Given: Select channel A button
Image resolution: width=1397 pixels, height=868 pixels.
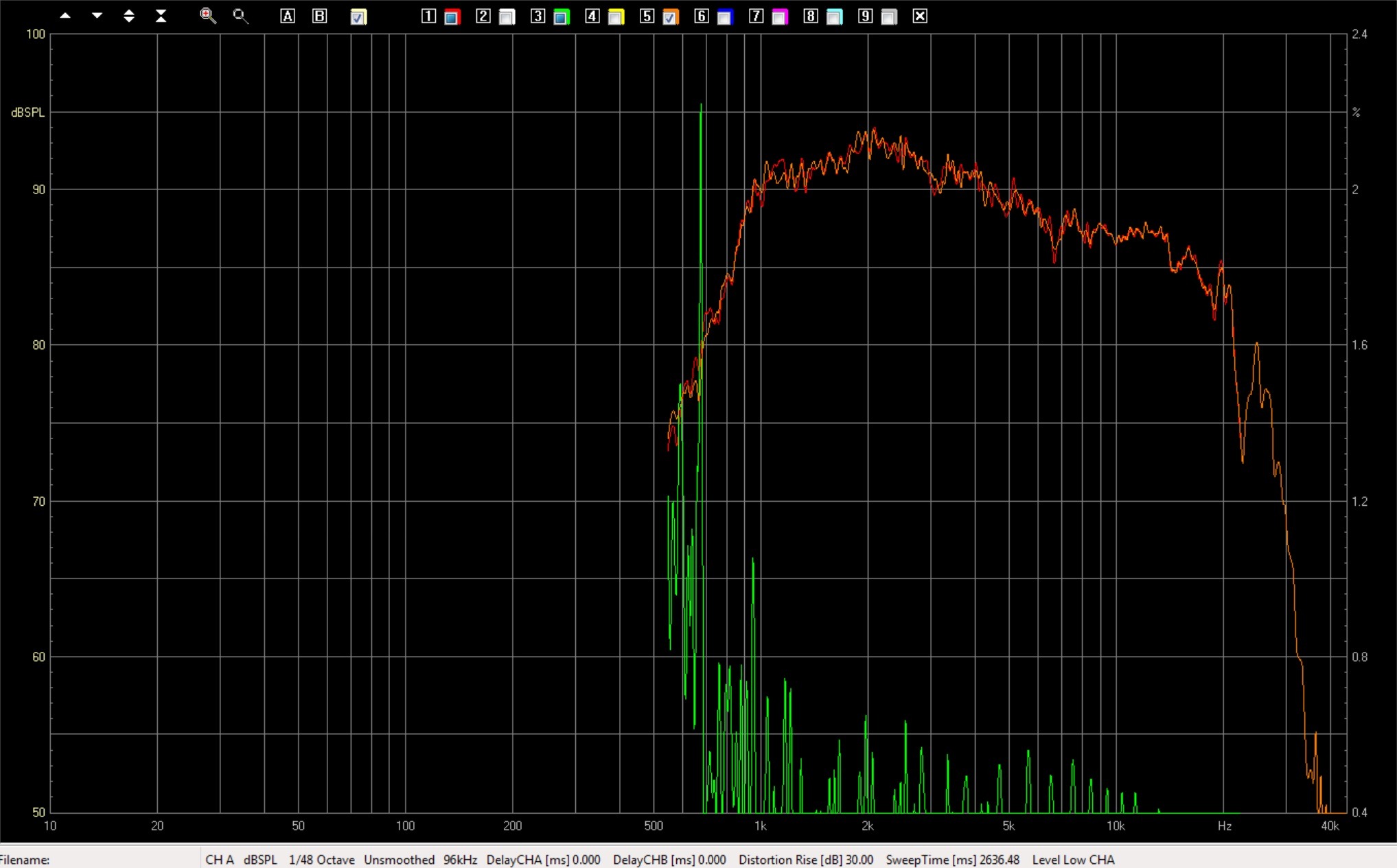Looking at the screenshot, I should [x=288, y=16].
